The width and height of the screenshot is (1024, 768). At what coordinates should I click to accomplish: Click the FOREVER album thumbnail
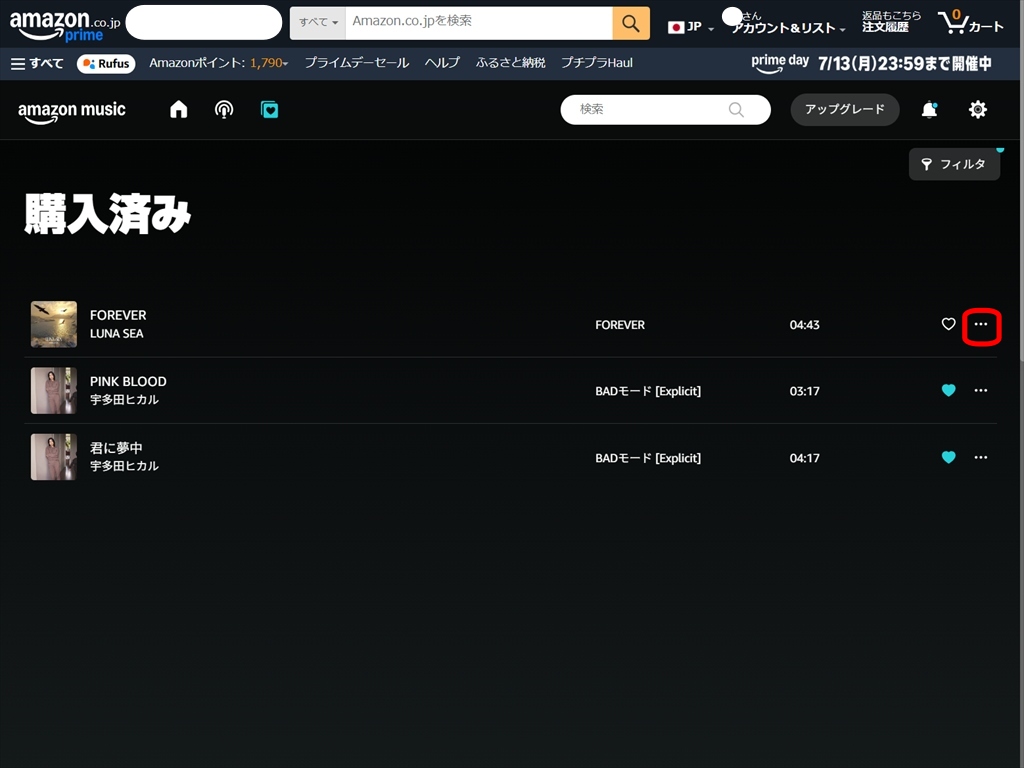click(54, 324)
